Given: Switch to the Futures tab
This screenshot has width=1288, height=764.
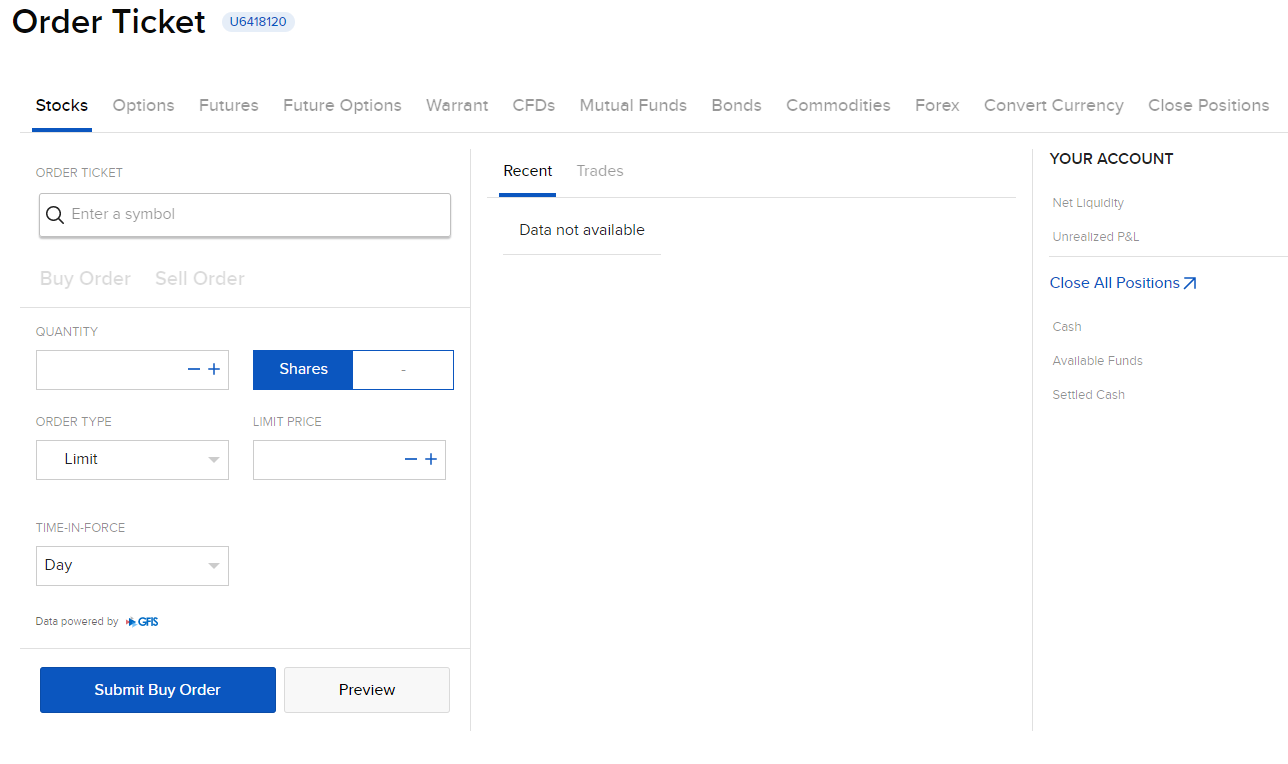Looking at the screenshot, I should click(229, 105).
